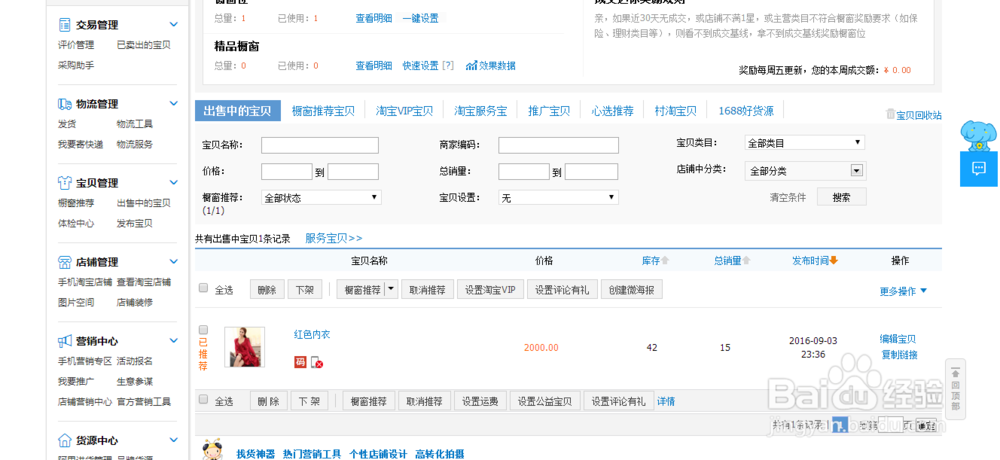Switch to the 淘宝服务宝 tab
1000x460 pixels.
tap(480, 110)
